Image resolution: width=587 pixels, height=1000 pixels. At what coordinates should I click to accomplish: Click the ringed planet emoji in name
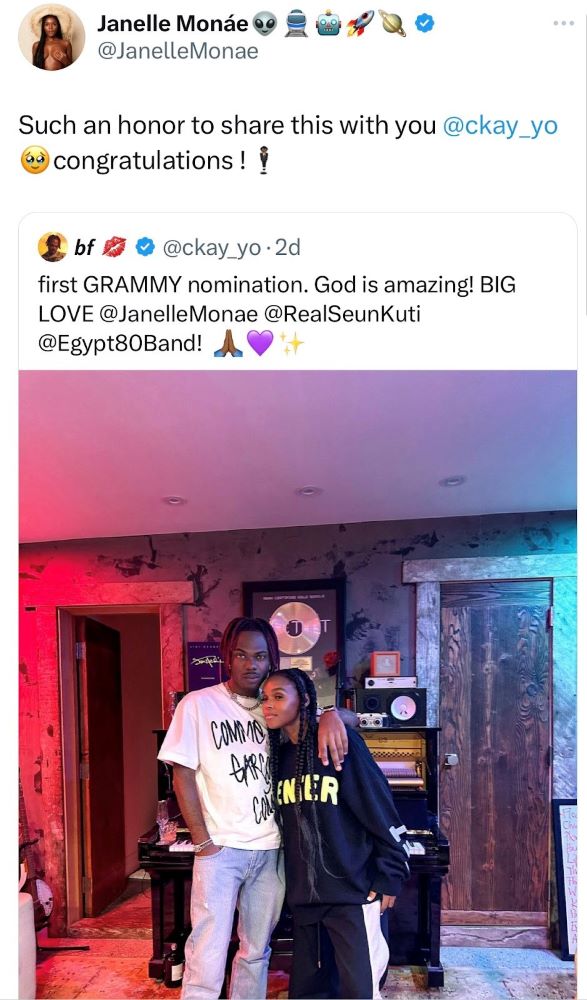click(x=392, y=24)
